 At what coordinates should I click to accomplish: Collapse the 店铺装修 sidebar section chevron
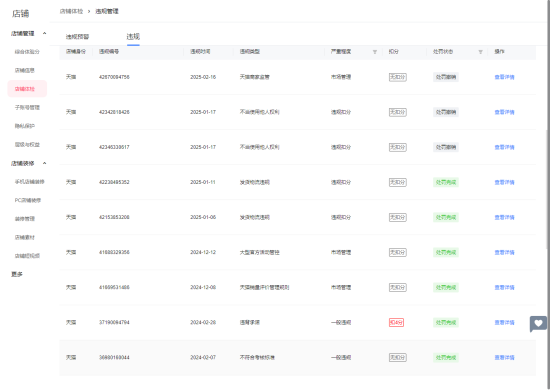[x=45, y=163]
